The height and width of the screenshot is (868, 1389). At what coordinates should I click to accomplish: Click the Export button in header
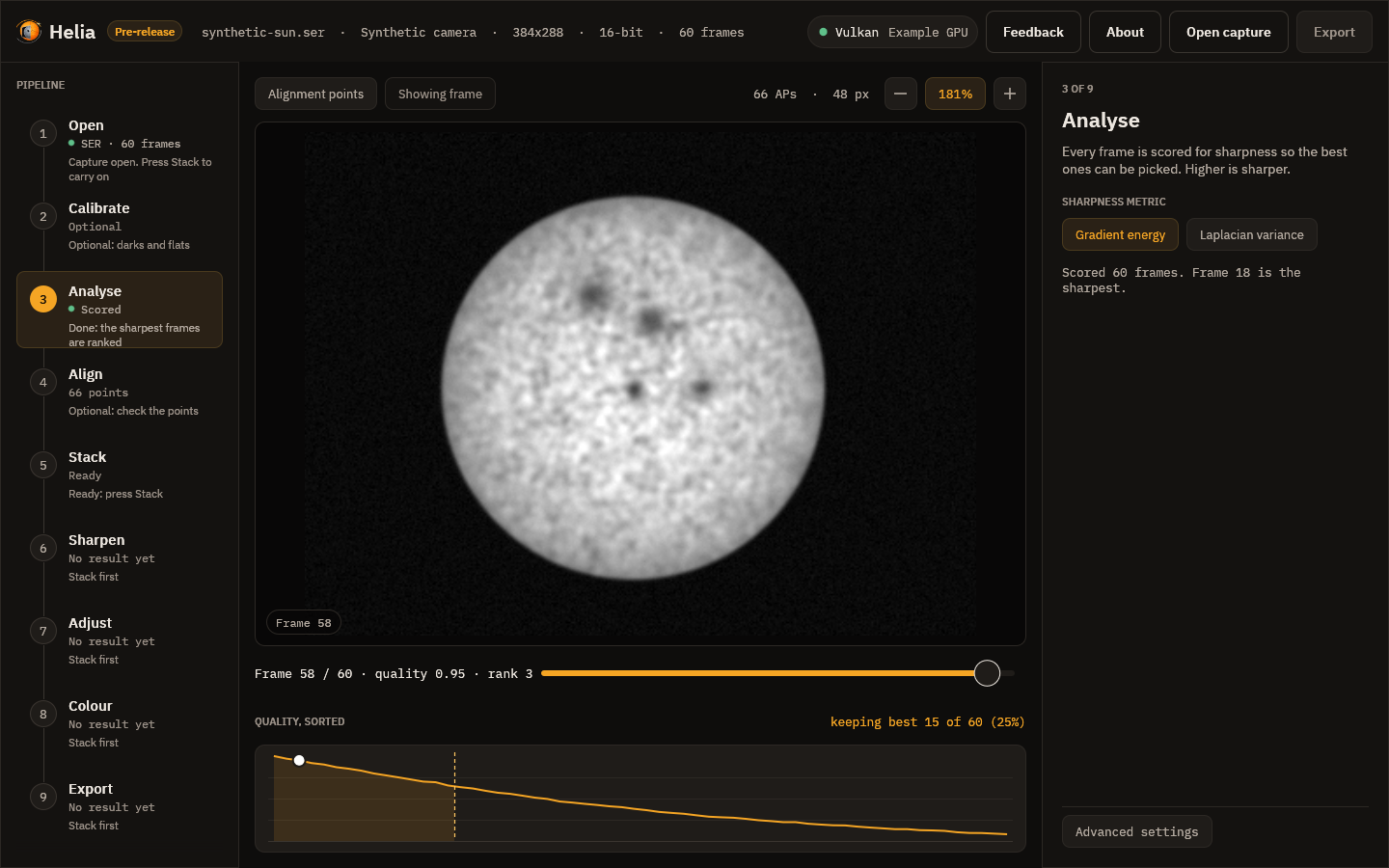click(x=1334, y=32)
